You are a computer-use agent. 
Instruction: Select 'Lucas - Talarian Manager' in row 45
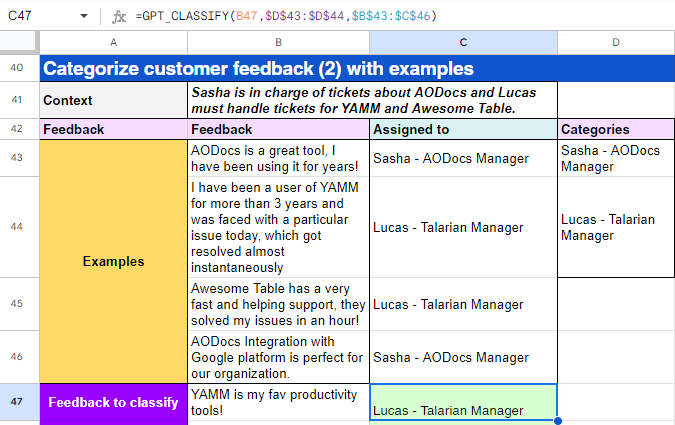click(x=463, y=304)
